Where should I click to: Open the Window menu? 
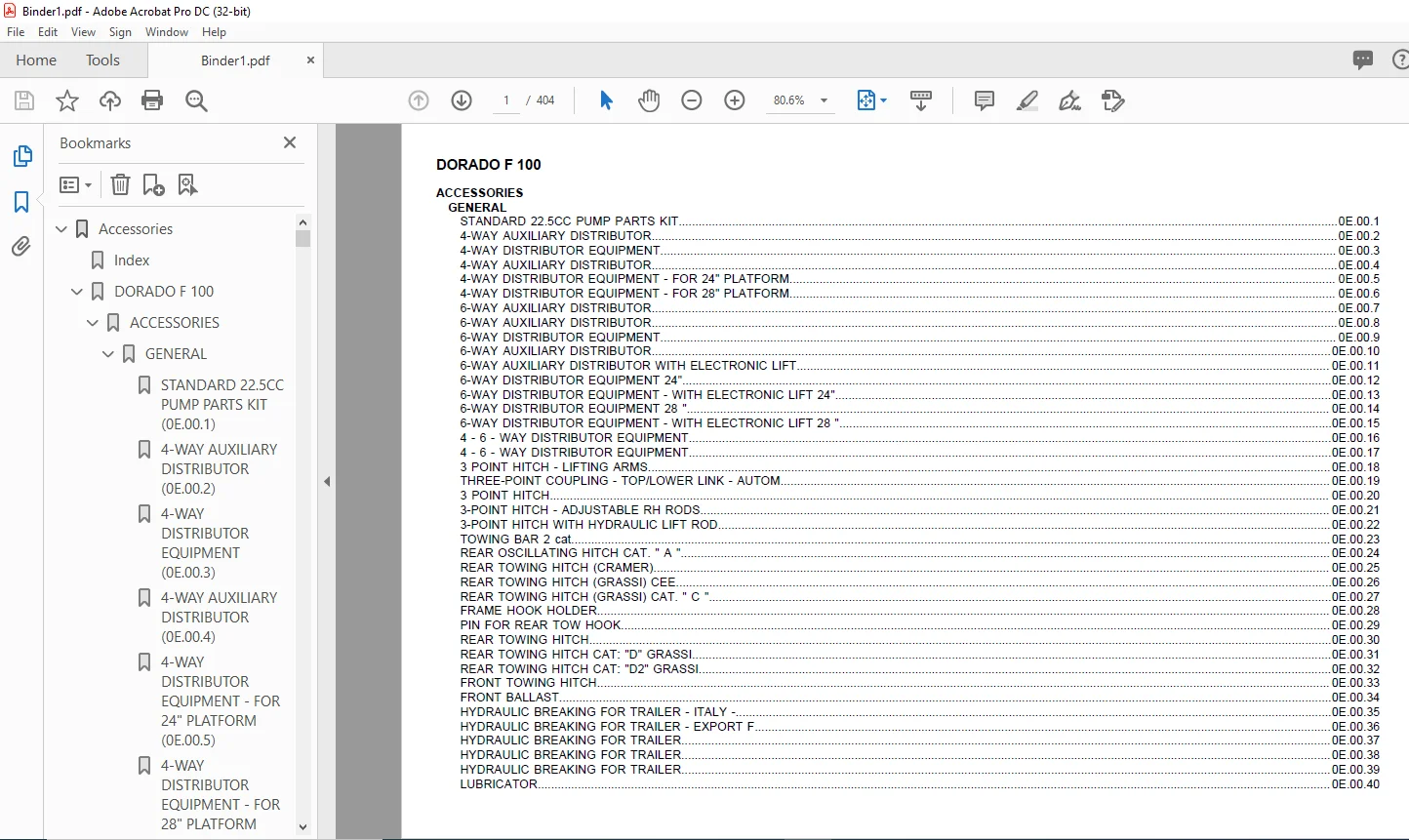point(167,32)
